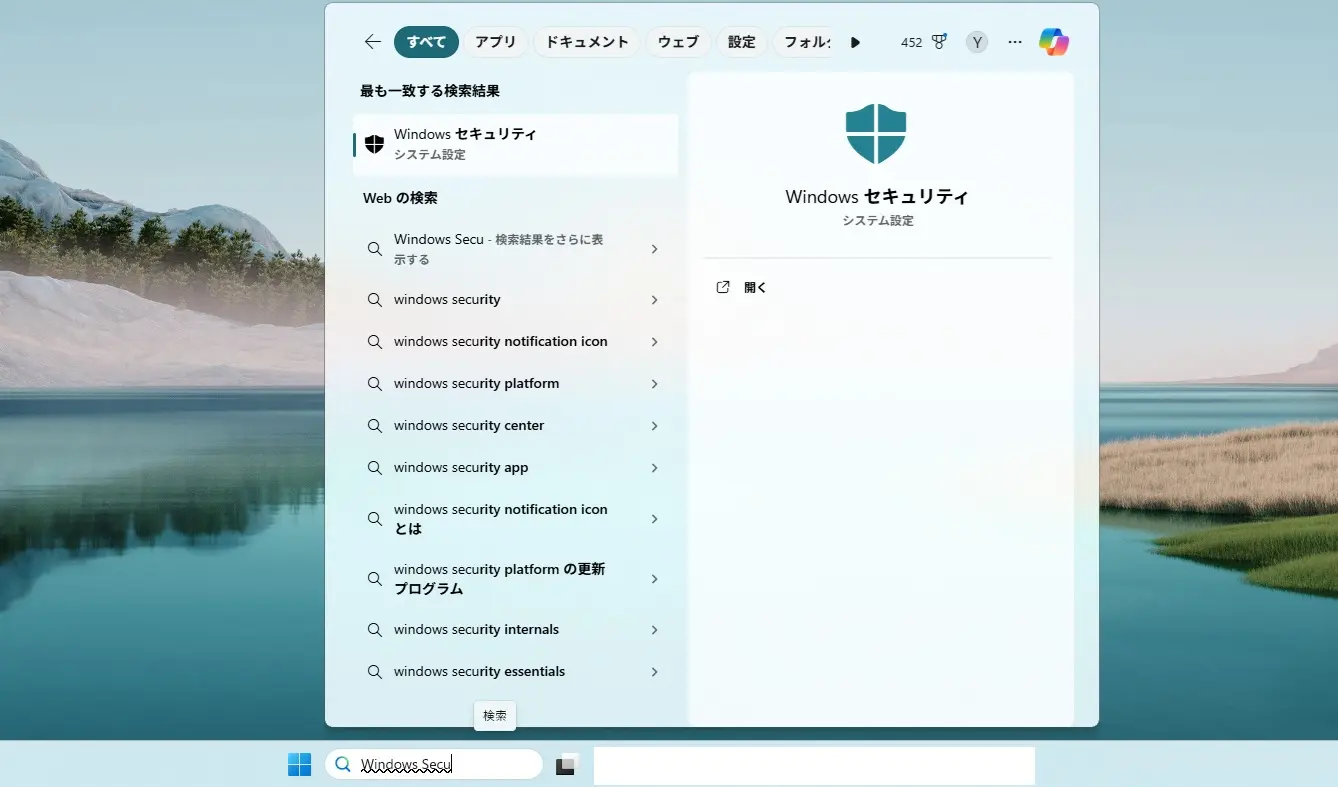Open Task View on the taskbar
The height and width of the screenshot is (787, 1338).
pos(567,764)
